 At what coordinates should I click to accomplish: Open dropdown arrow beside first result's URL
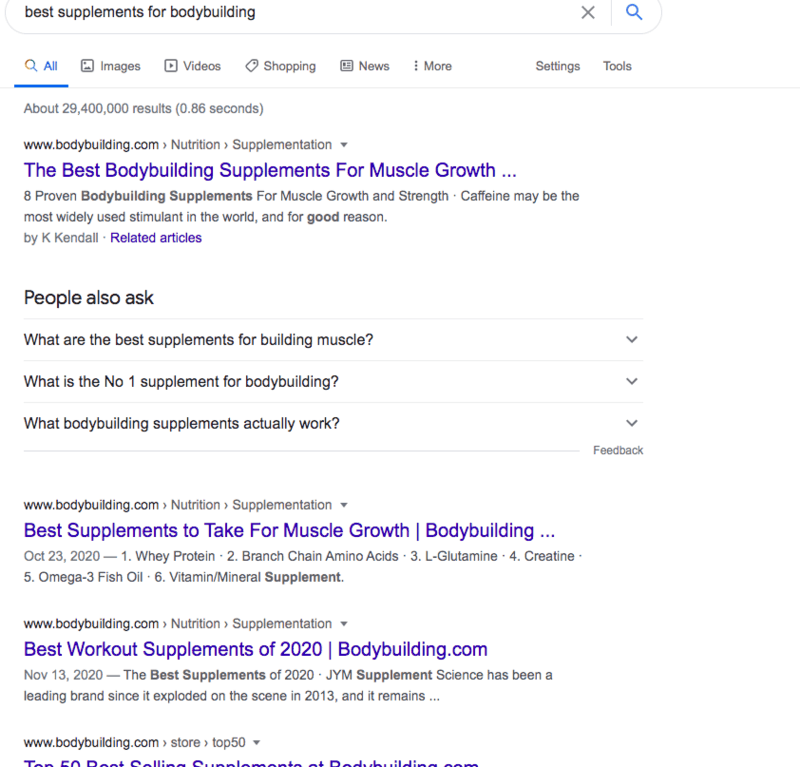pos(344,145)
